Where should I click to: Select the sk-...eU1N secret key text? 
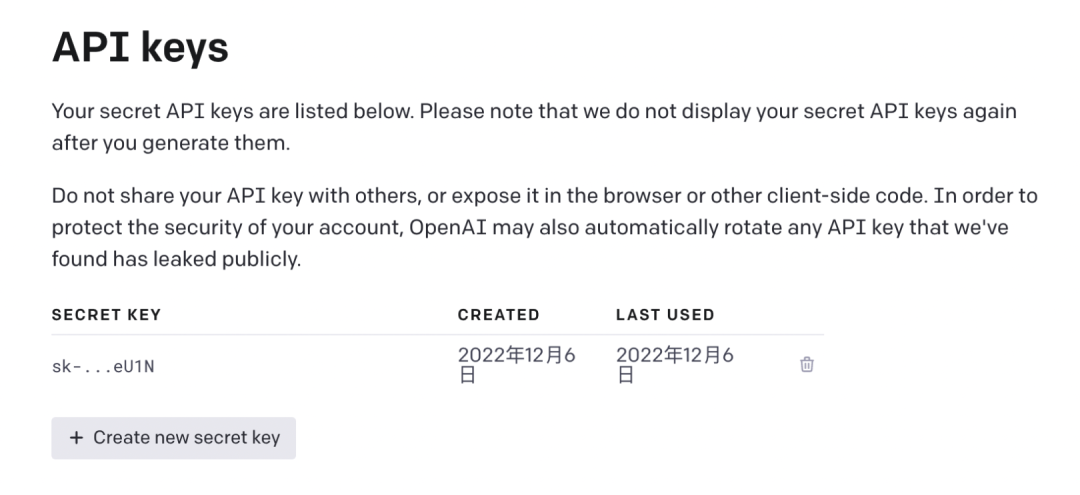(x=103, y=367)
